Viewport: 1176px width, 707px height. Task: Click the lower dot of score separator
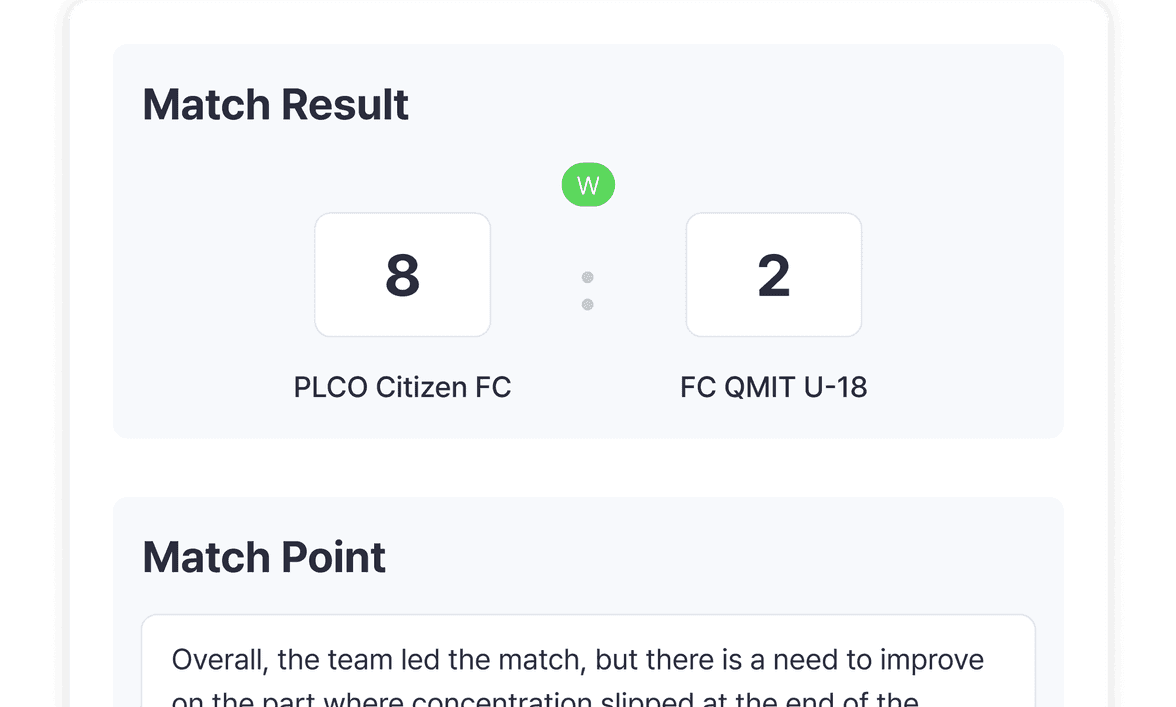coord(588,304)
